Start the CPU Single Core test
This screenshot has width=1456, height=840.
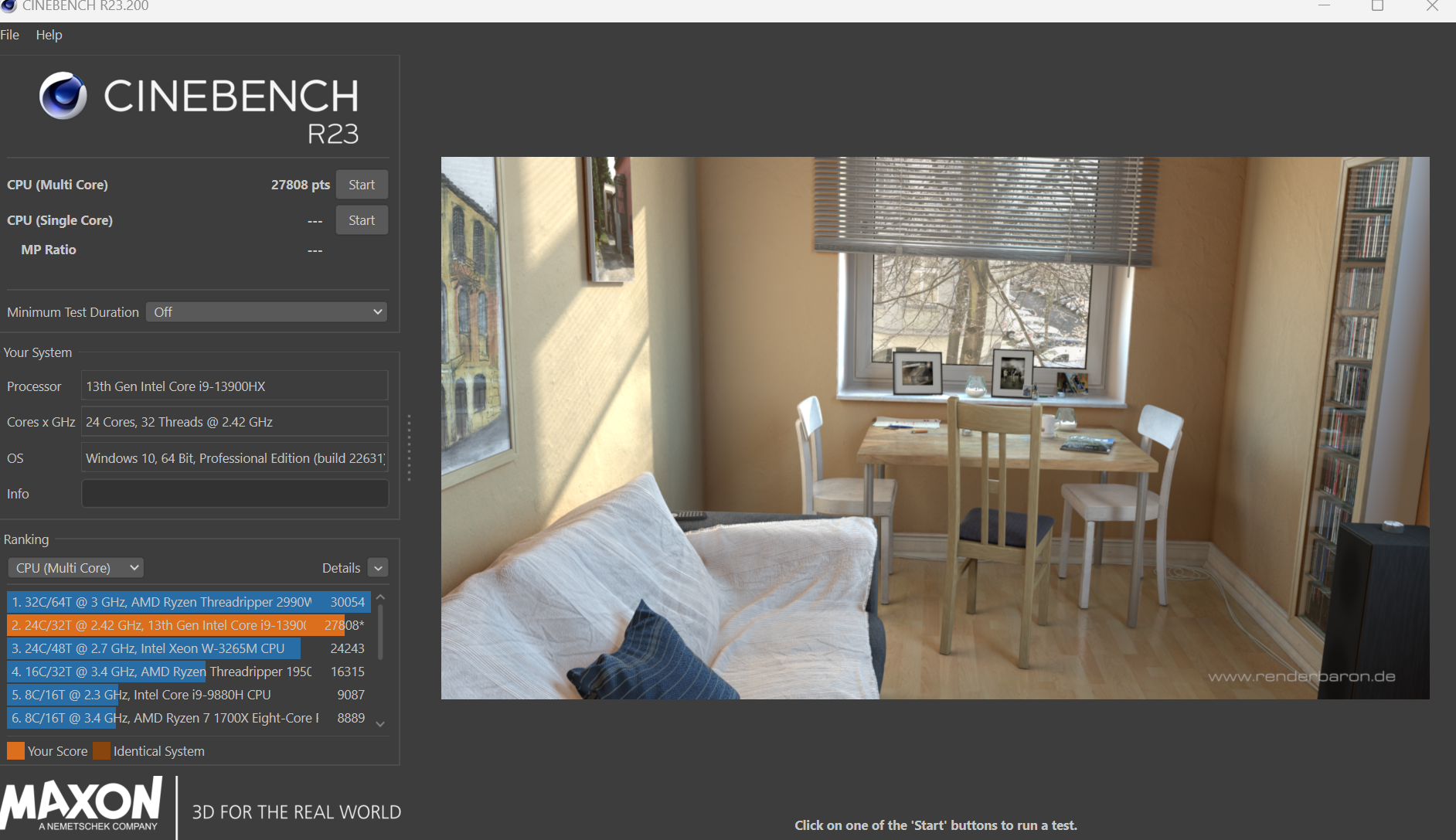(x=361, y=220)
